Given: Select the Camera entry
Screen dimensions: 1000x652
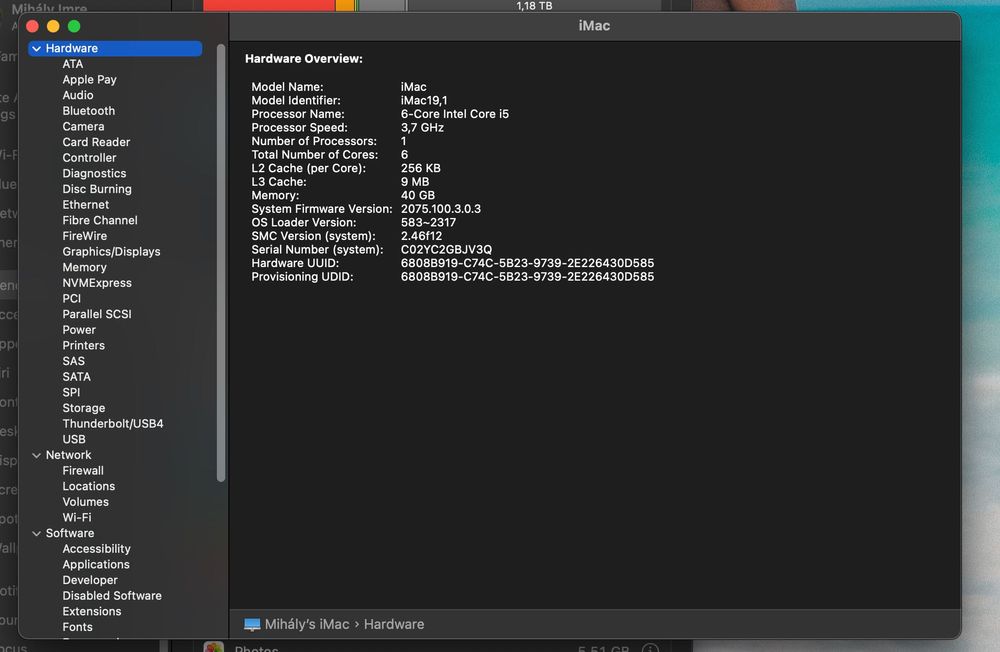Looking at the screenshot, I should click(83, 126).
